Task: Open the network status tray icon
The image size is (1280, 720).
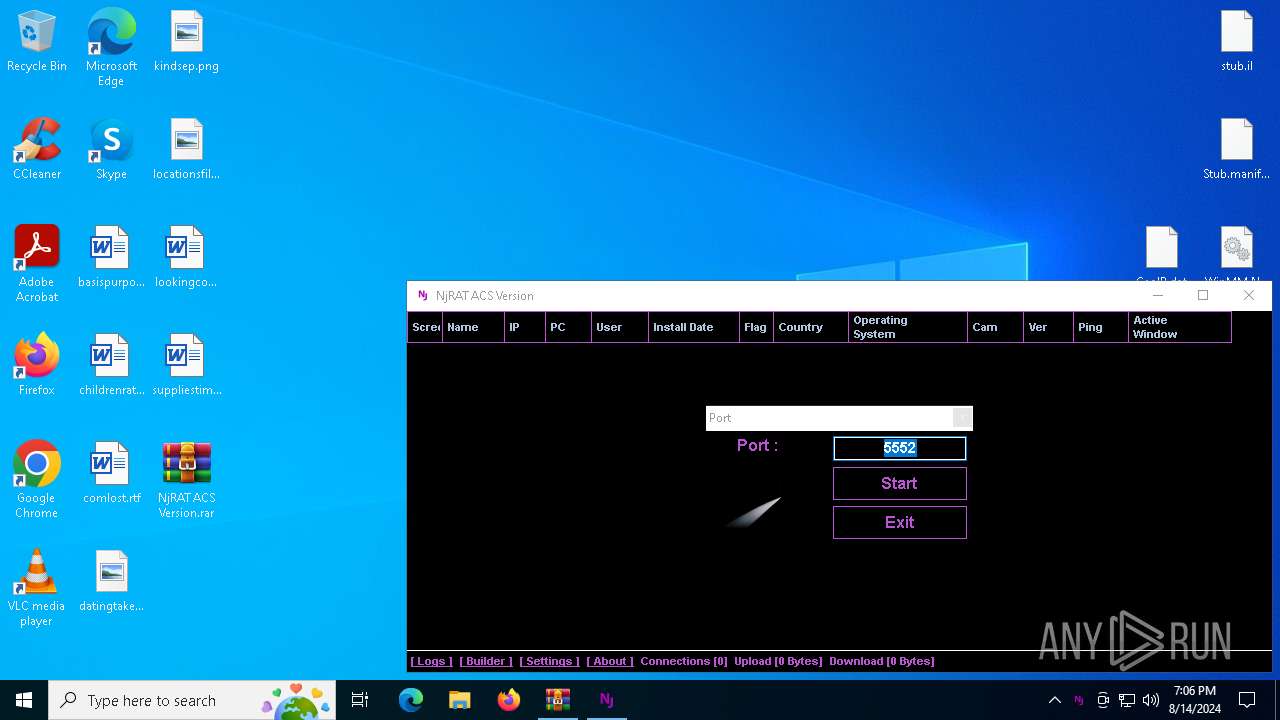Action: pos(1127,700)
